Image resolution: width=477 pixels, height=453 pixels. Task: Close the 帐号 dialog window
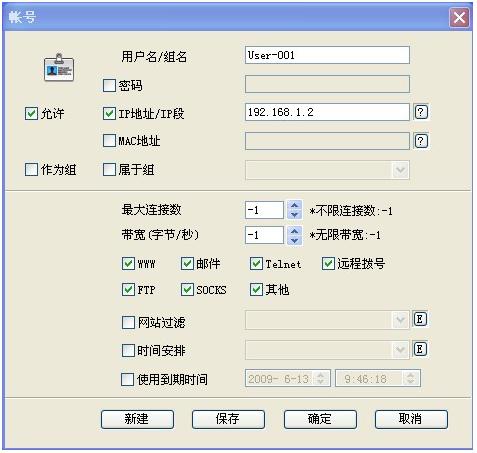(459, 17)
